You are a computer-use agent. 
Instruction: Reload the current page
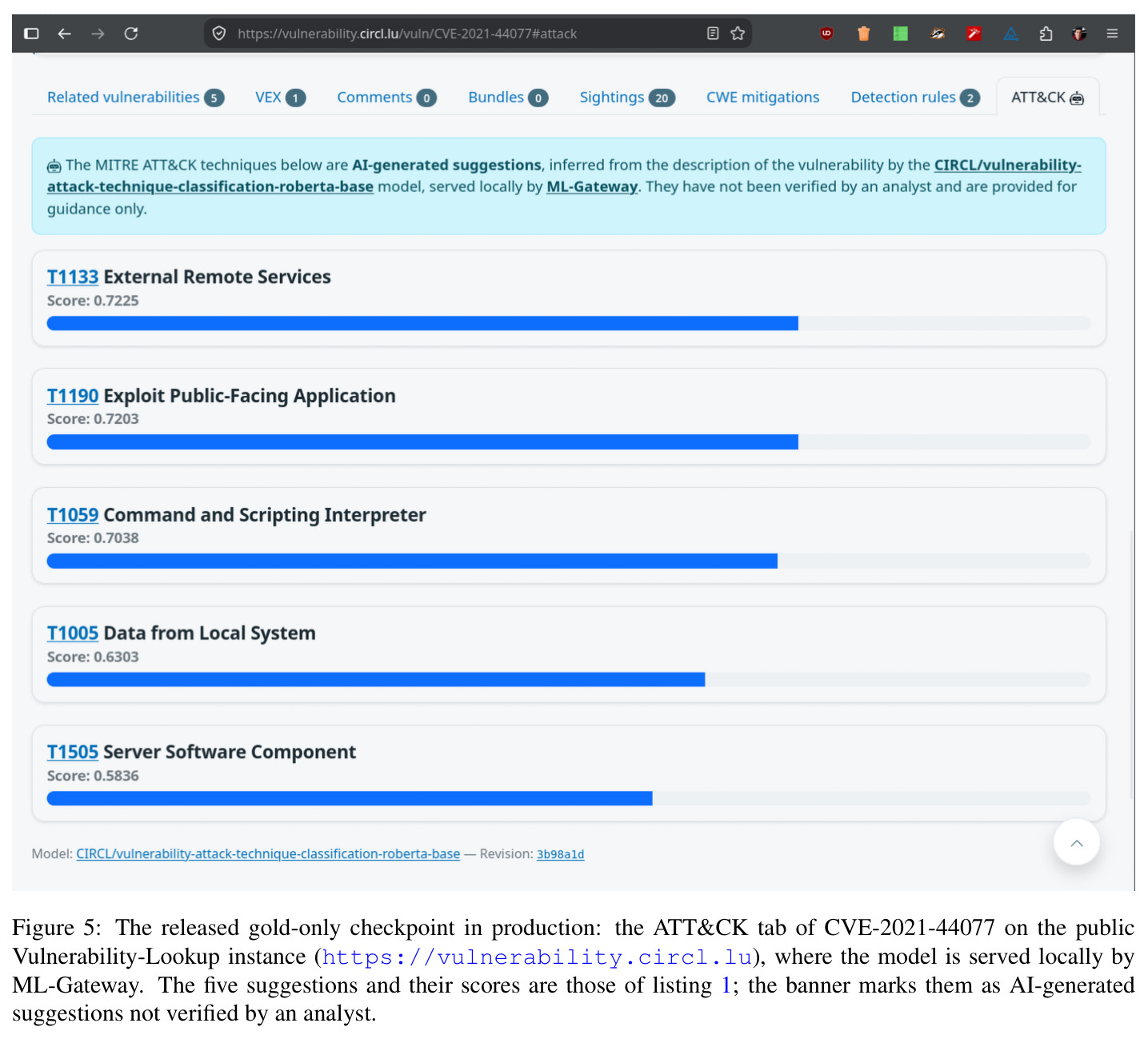pyautogui.click(x=131, y=34)
